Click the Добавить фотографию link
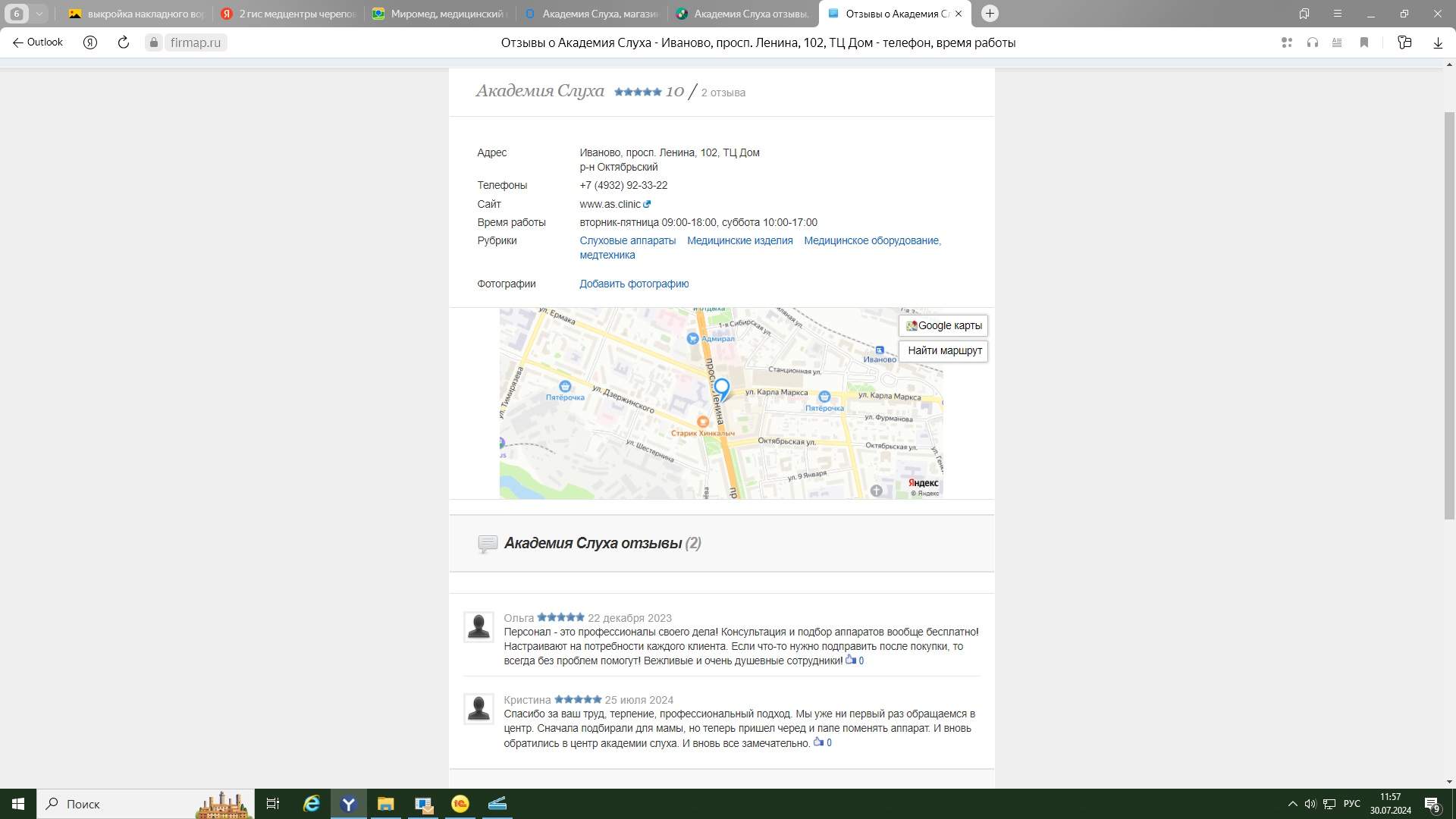 634,284
